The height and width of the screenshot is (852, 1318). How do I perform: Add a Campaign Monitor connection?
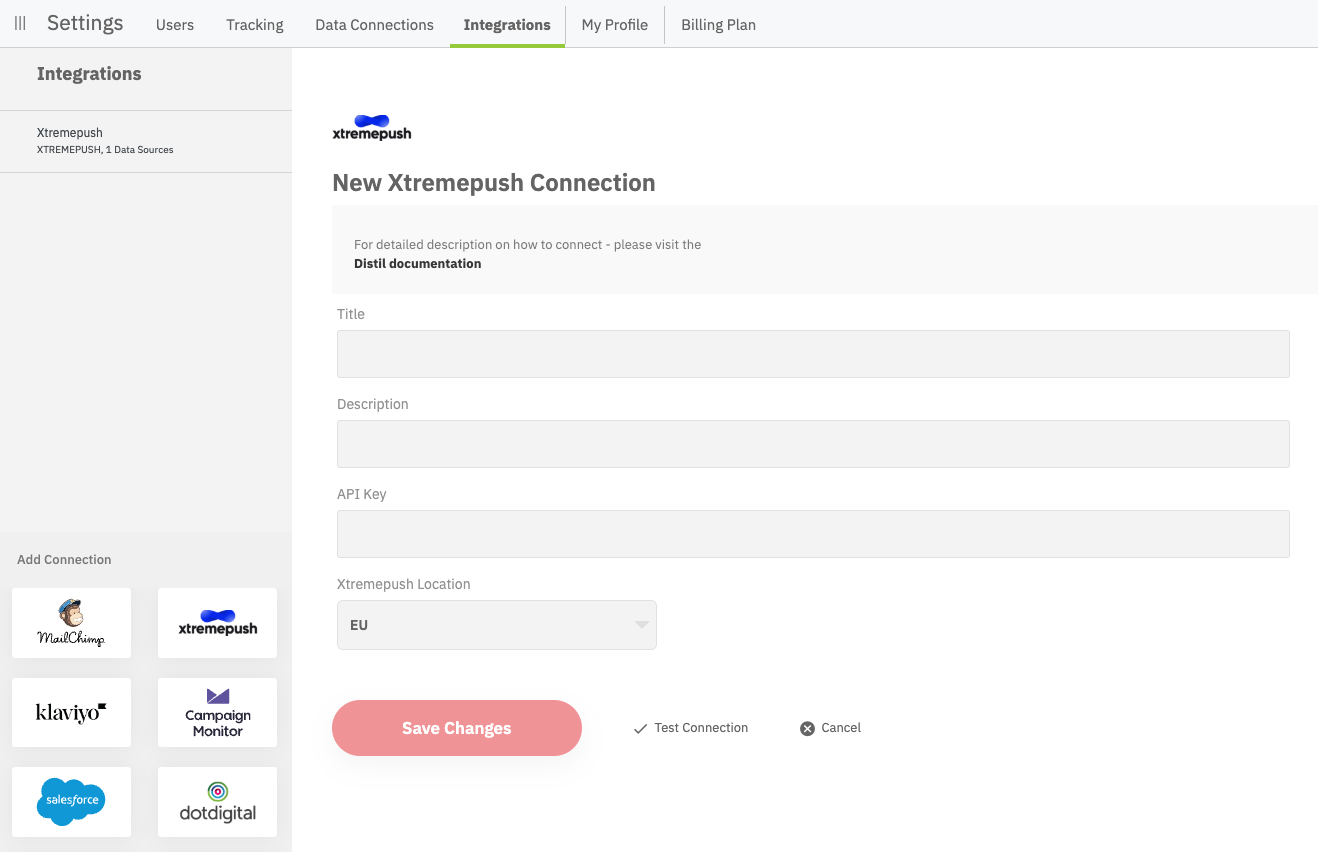217,712
